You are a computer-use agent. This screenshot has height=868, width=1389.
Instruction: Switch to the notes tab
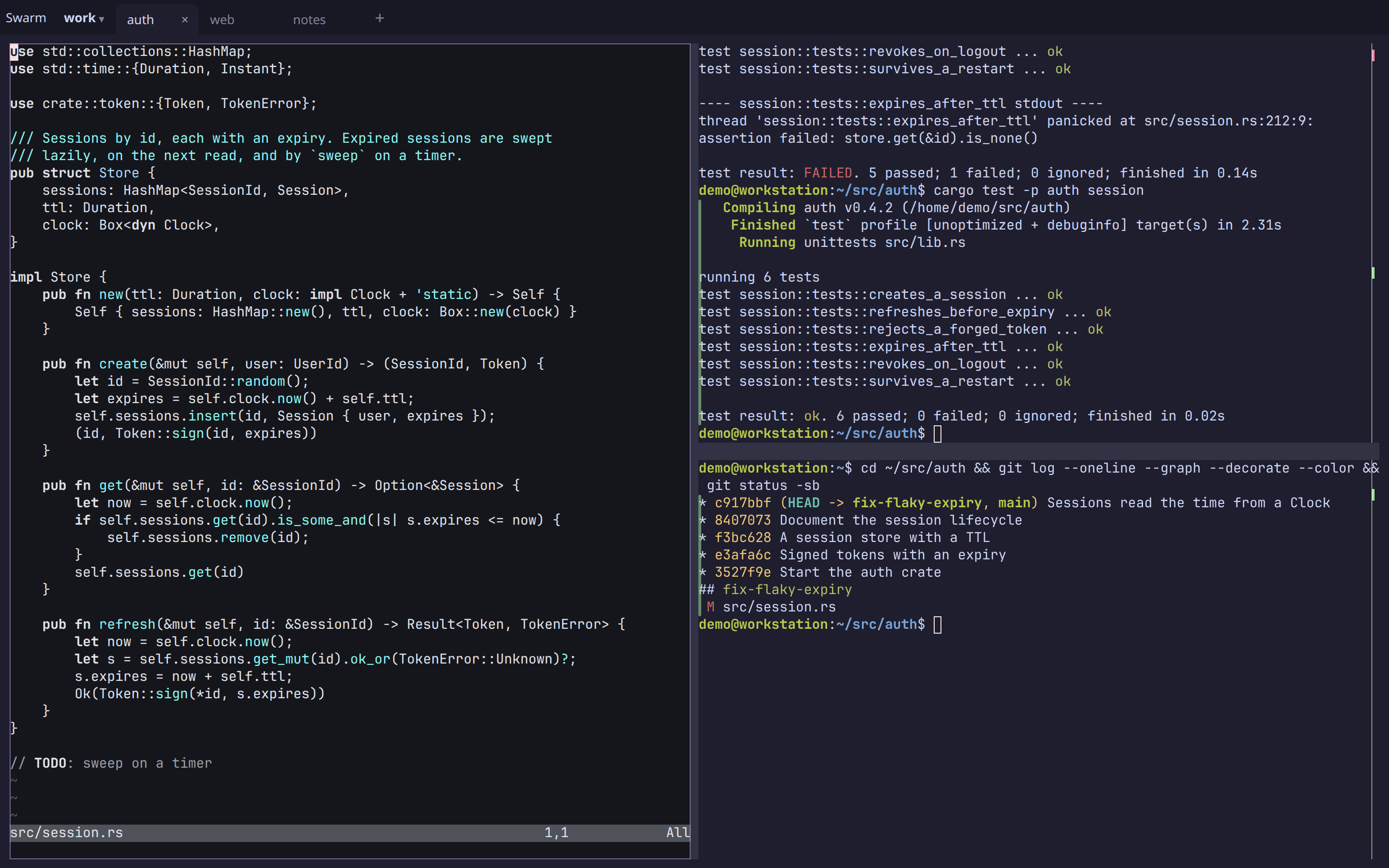pos(309,19)
